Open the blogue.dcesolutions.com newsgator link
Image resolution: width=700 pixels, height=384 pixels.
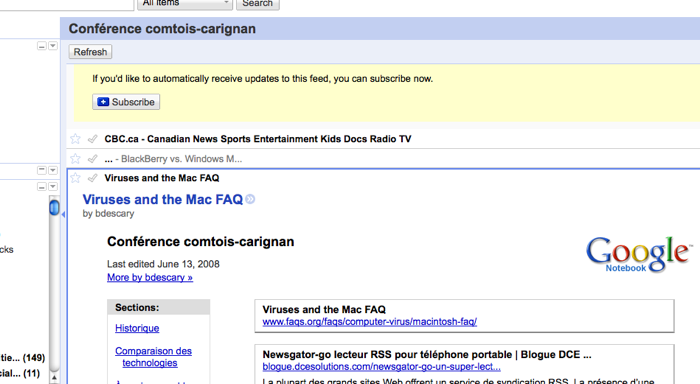point(381,367)
